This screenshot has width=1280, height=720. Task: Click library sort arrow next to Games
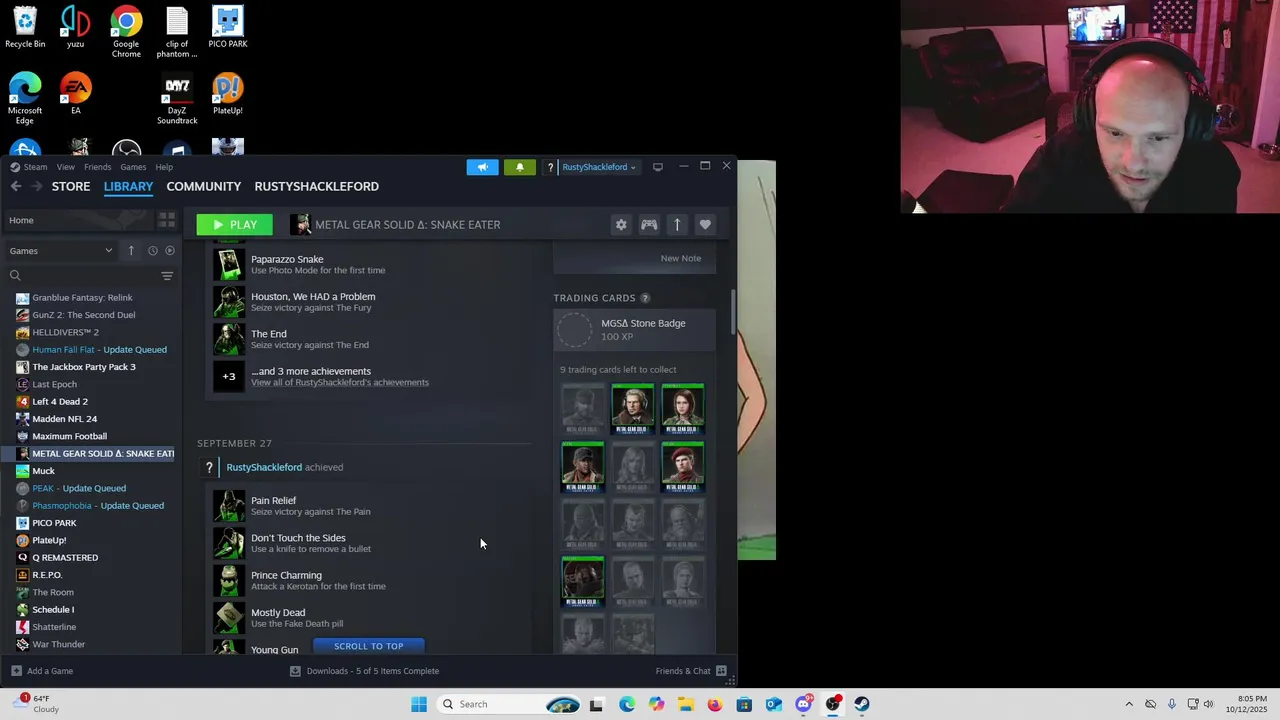(131, 251)
